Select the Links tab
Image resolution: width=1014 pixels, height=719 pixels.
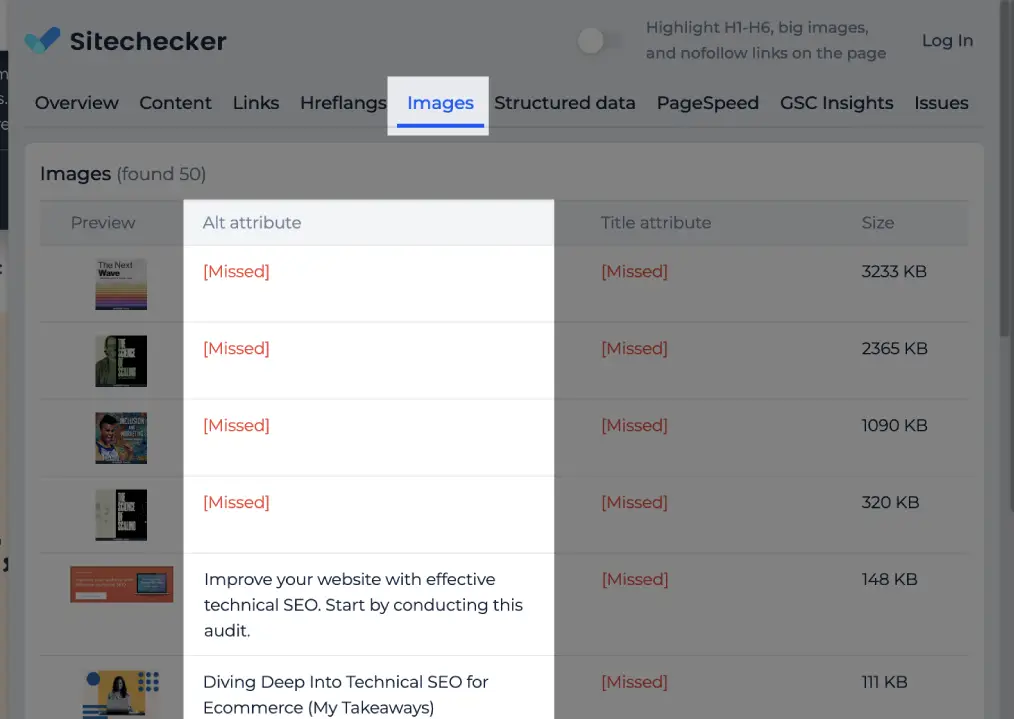pos(256,103)
